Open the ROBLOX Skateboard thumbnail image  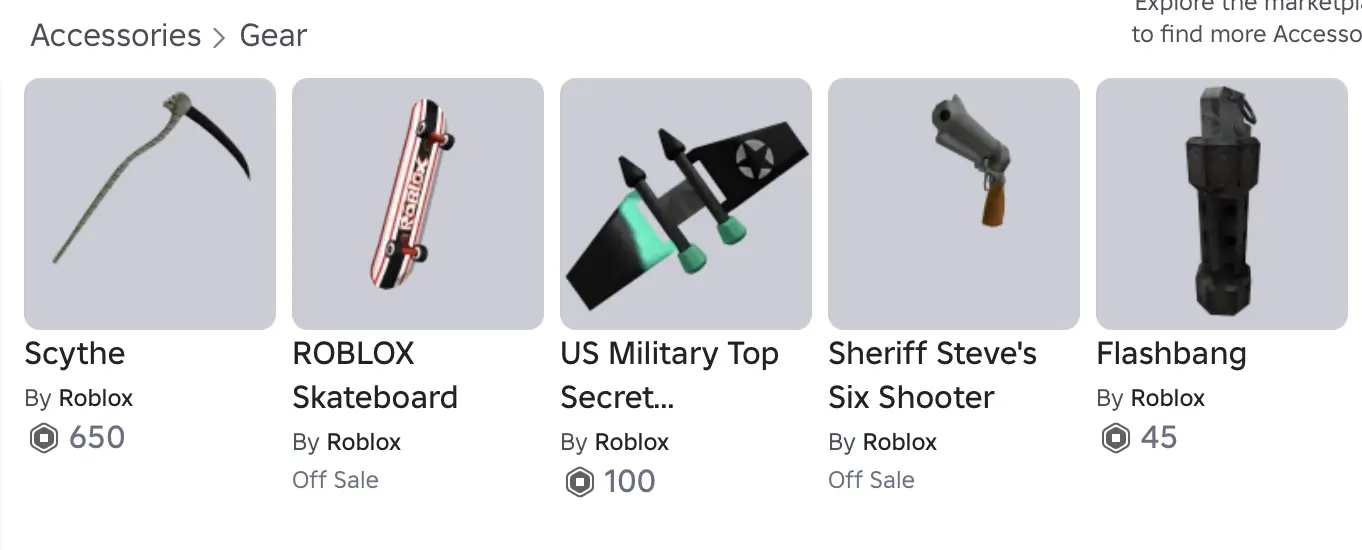[418, 204]
